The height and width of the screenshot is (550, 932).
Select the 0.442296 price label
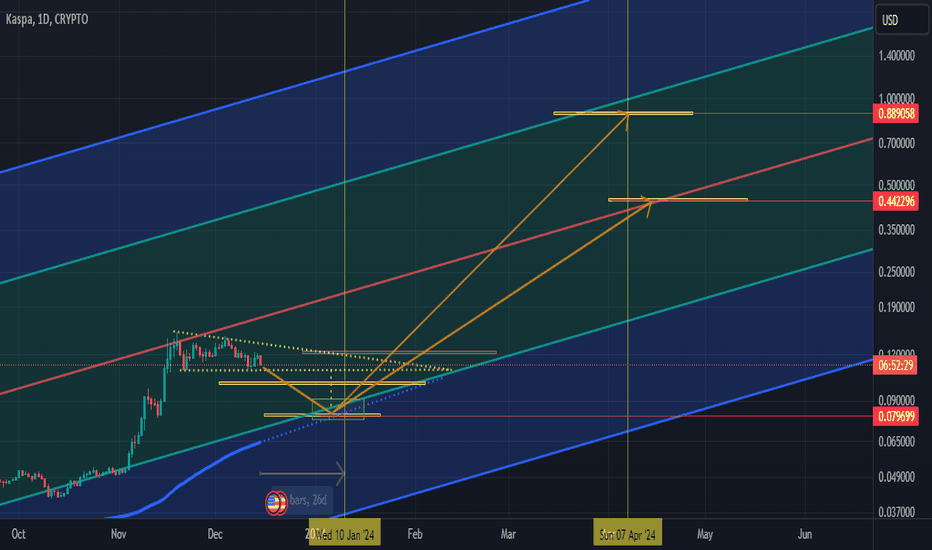point(896,201)
